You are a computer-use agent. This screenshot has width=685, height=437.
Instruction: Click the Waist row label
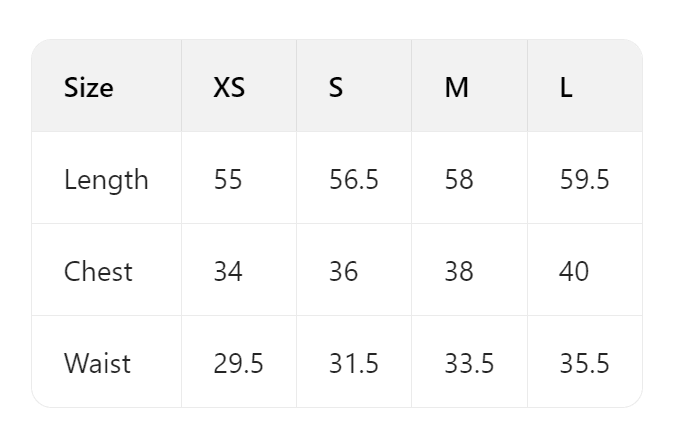97,363
